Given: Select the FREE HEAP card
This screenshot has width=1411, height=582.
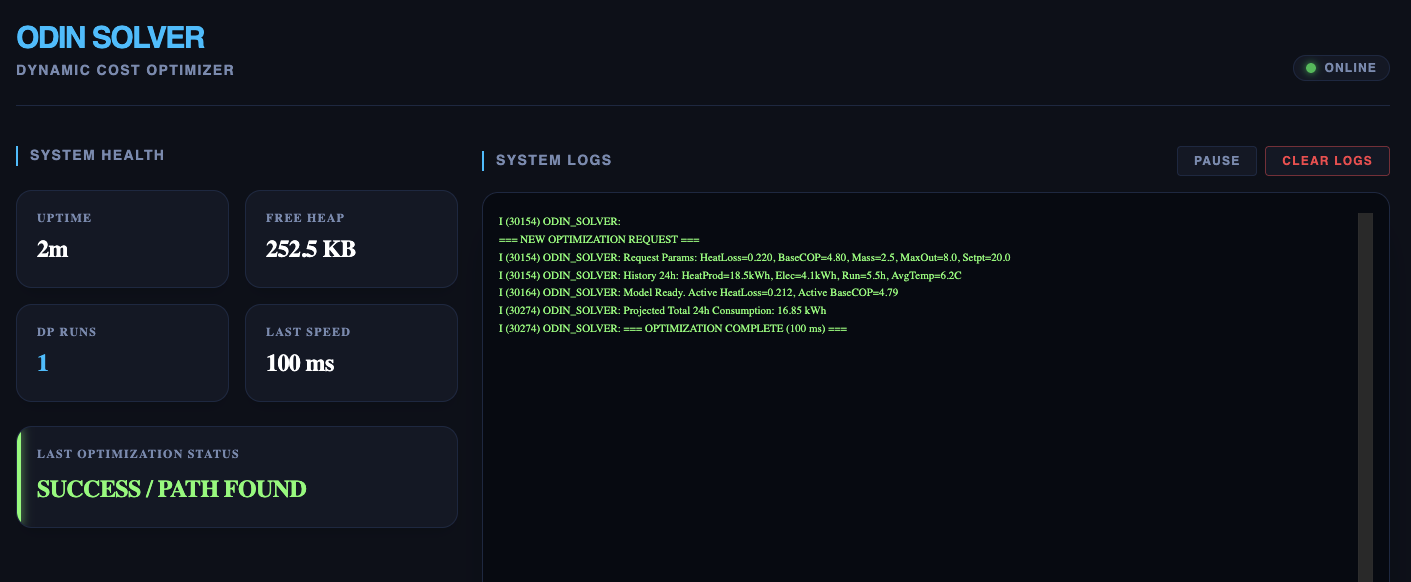Looking at the screenshot, I should click(x=351, y=239).
